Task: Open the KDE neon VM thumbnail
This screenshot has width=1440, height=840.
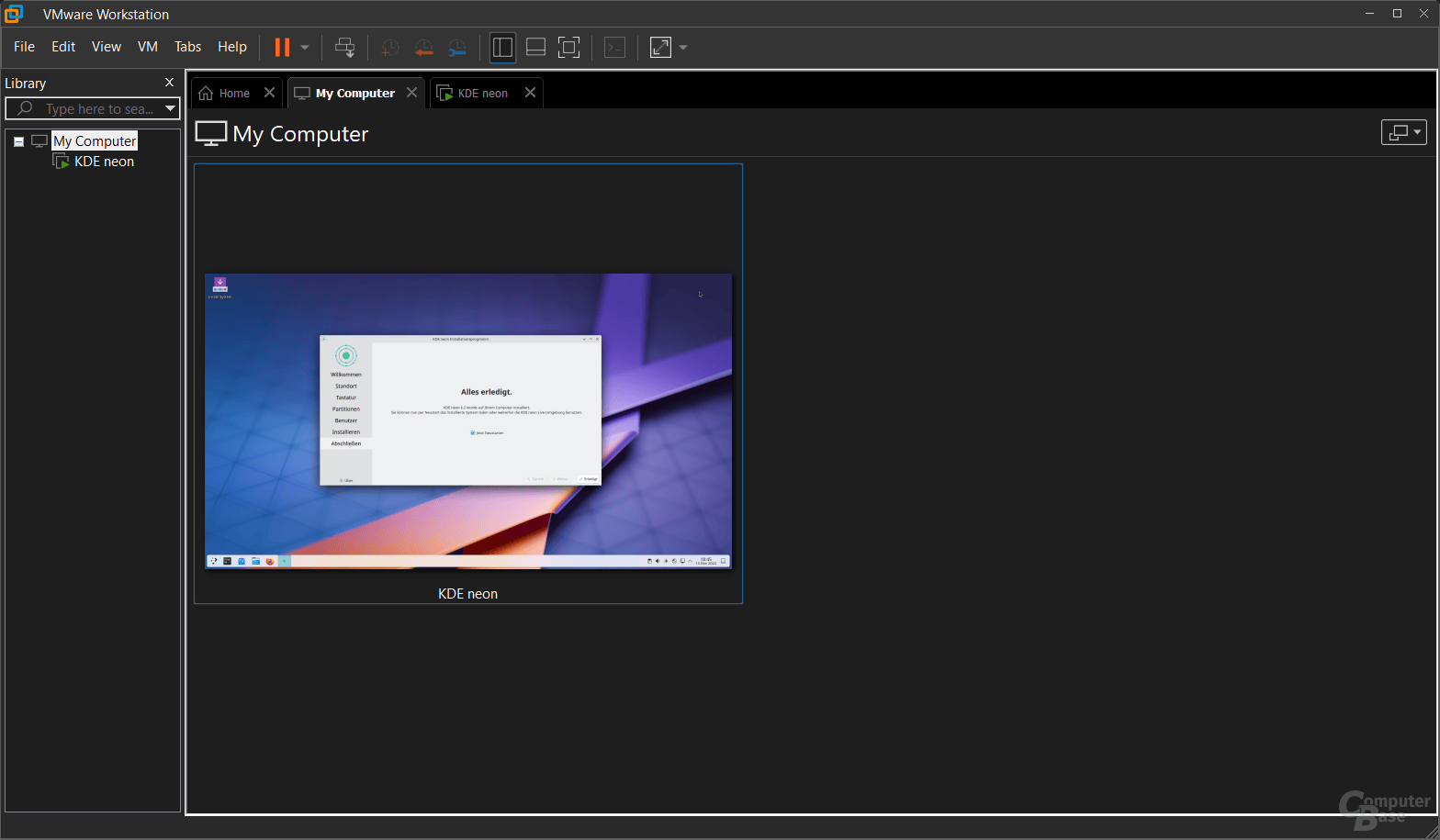Action: [468, 420]
